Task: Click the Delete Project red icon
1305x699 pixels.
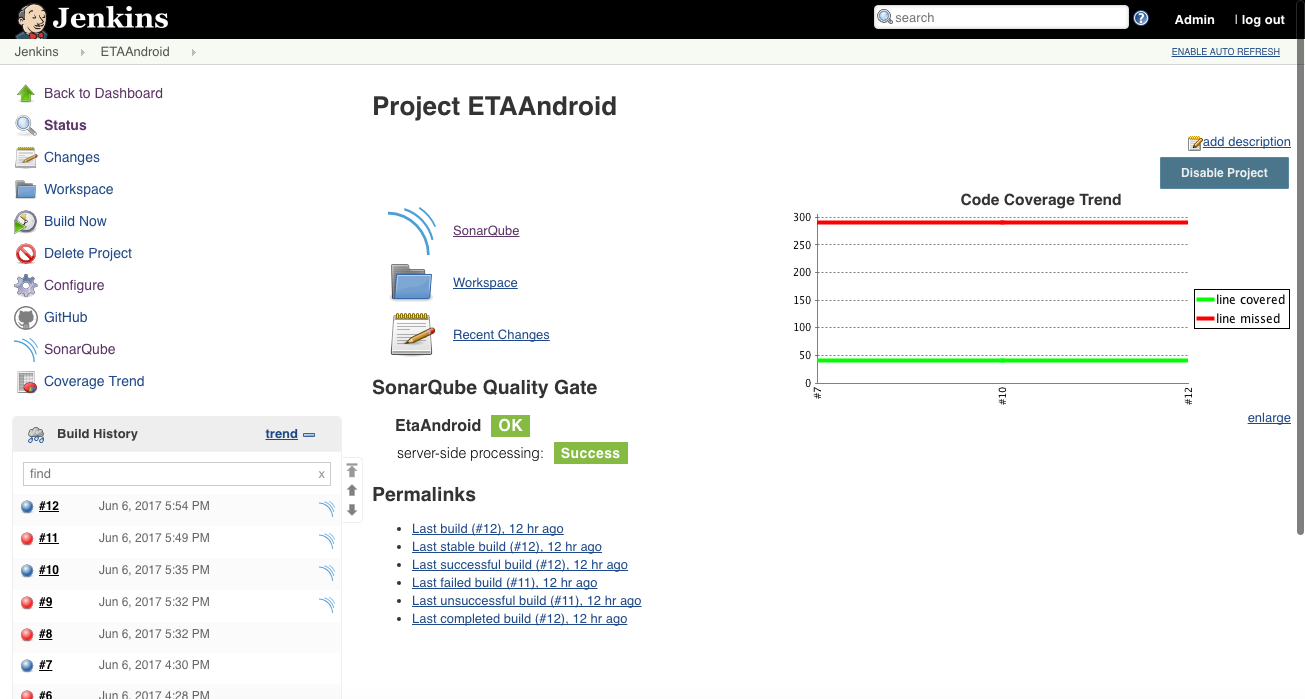Action: tap(26, 253)
